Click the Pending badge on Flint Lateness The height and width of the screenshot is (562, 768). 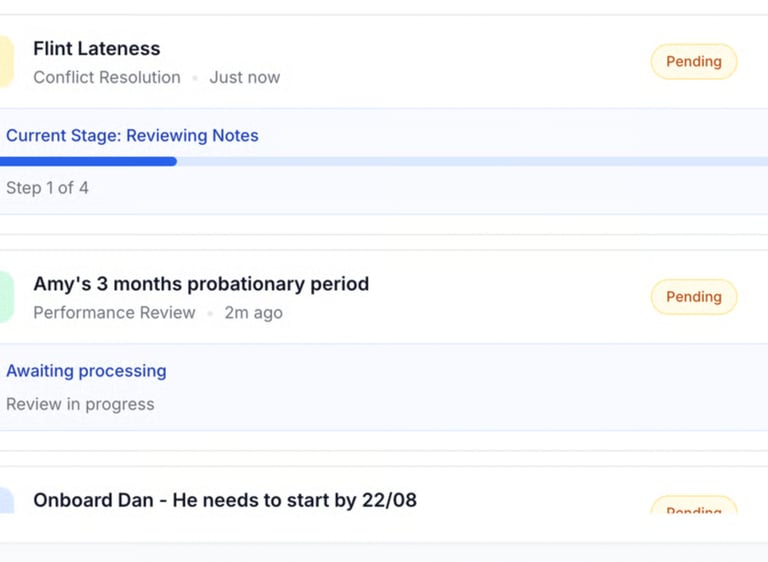point(693,62)
